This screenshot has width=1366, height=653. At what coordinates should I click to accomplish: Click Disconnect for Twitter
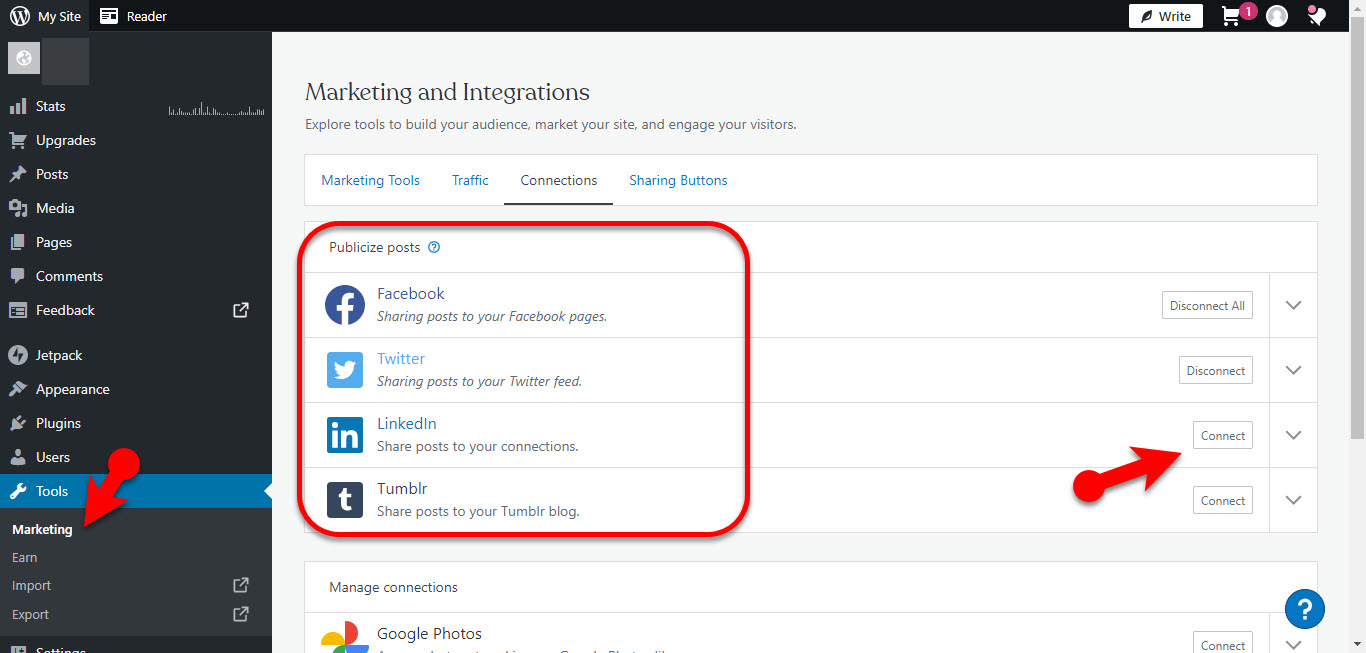(x=1215, y=370)
